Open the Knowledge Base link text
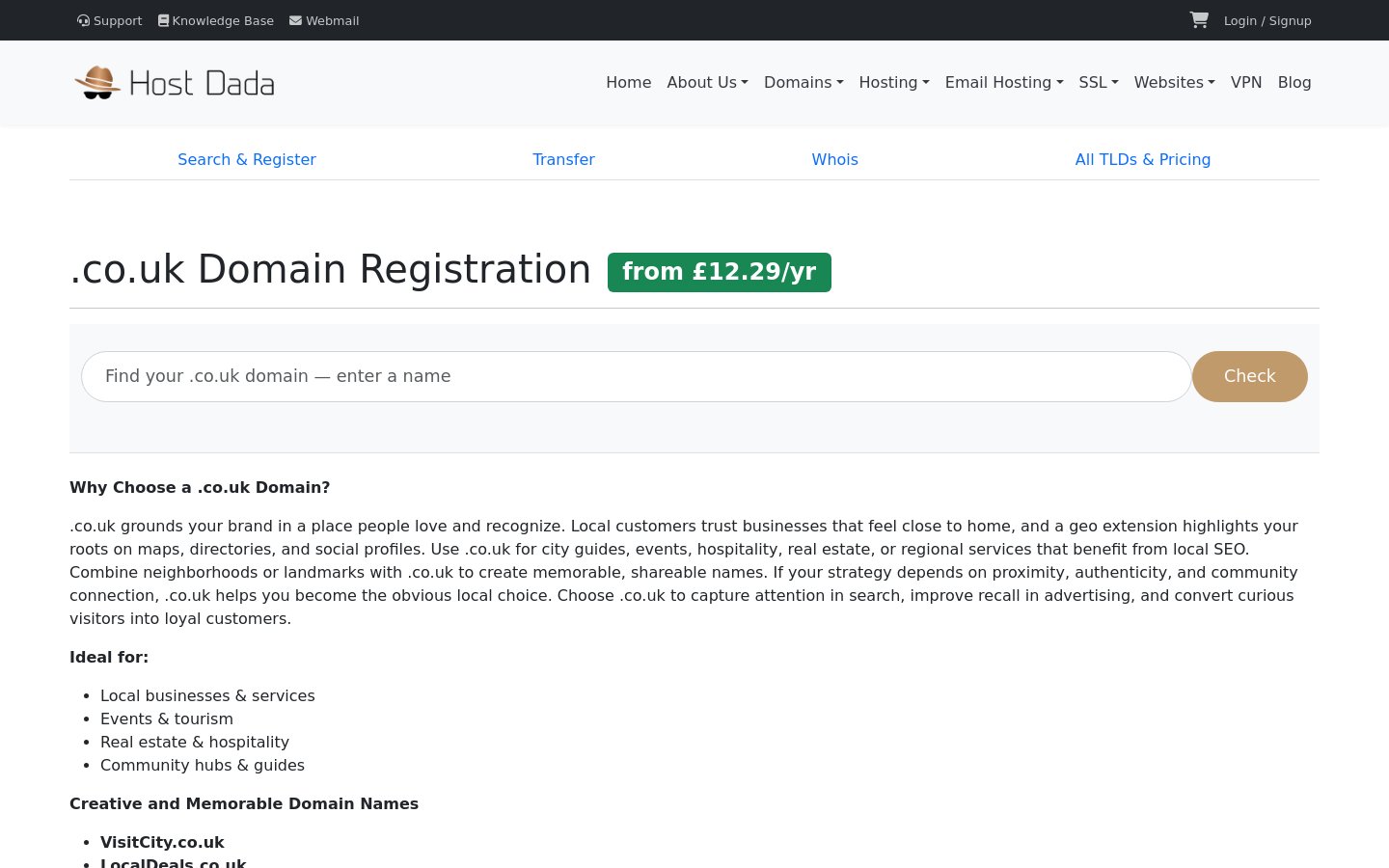The image size is (1389, 868). point(223,20)
